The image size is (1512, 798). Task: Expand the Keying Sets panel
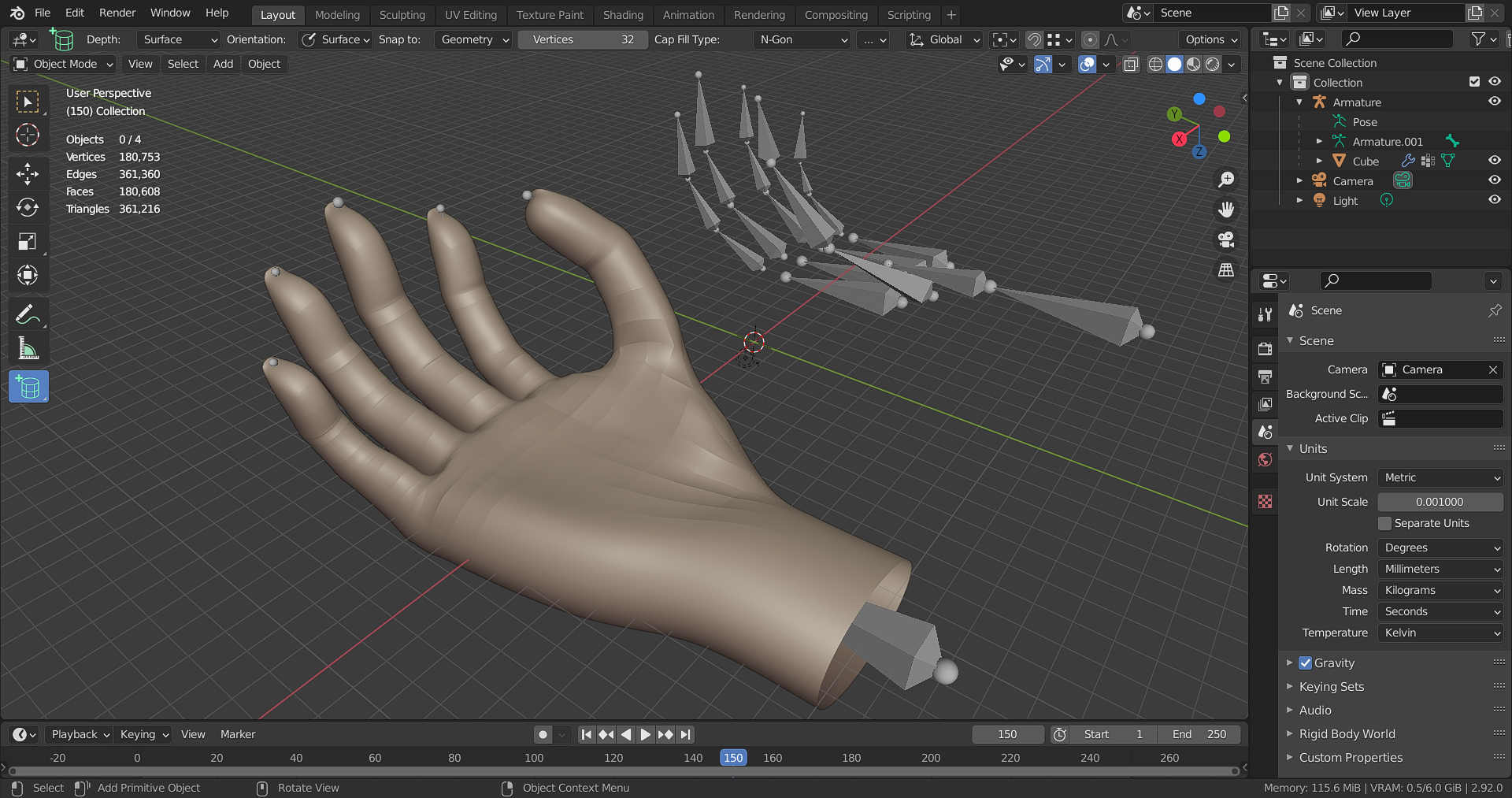click(1331, 687)
